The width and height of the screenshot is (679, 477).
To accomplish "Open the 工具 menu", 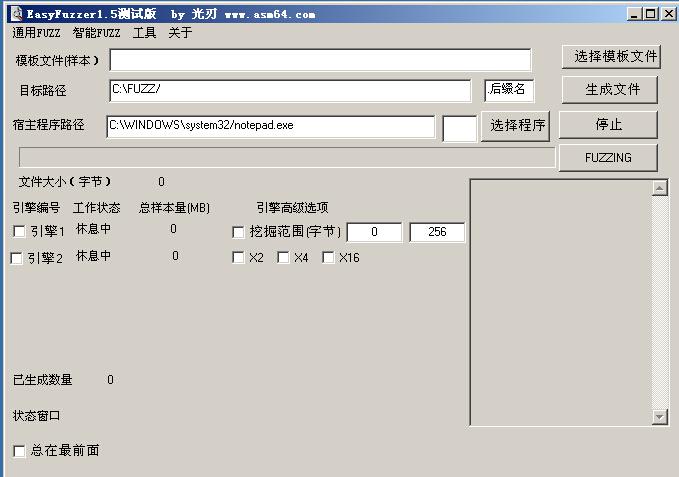I will [144, 33].
